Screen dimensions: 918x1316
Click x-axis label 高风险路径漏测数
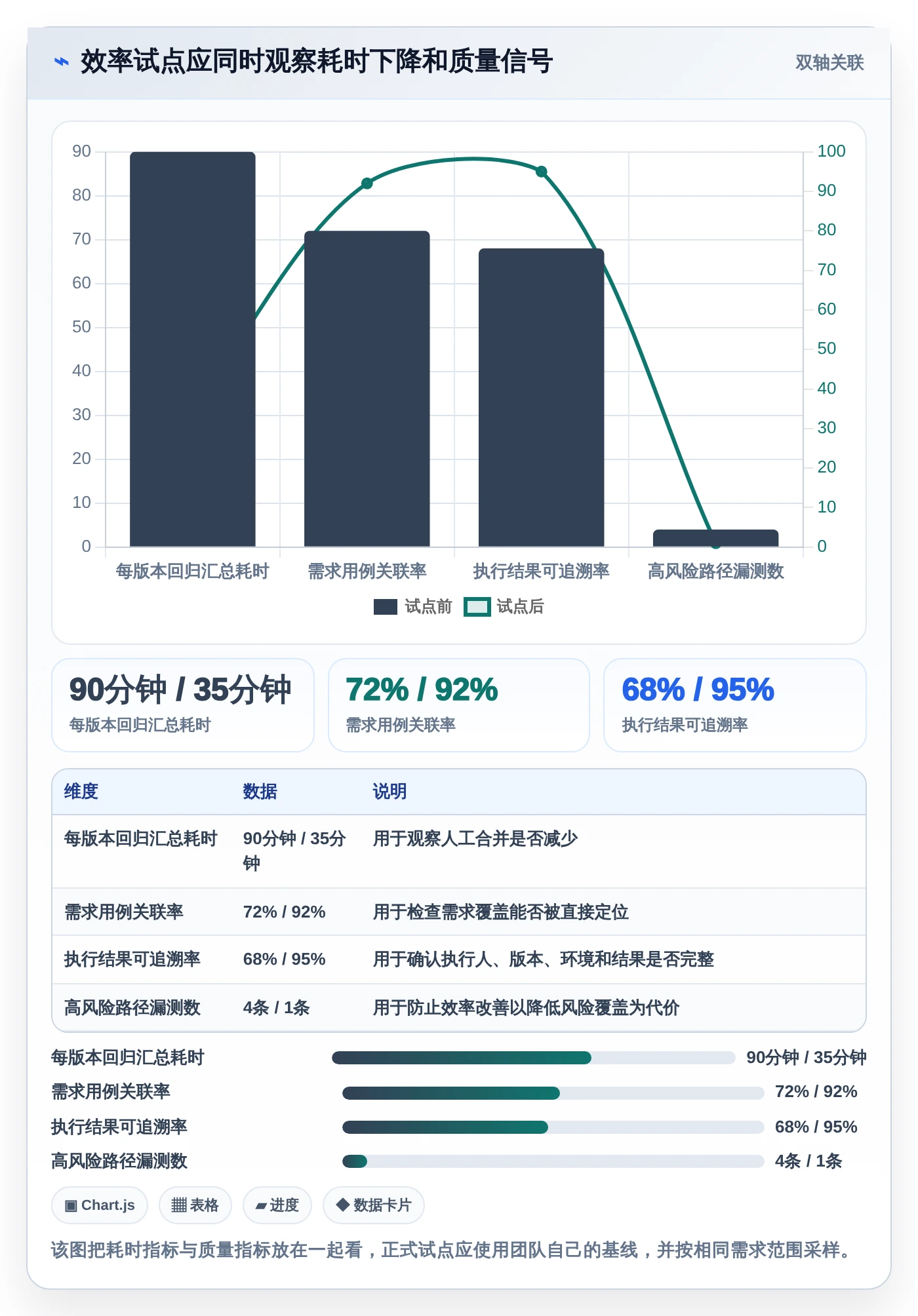coord(716,571)
